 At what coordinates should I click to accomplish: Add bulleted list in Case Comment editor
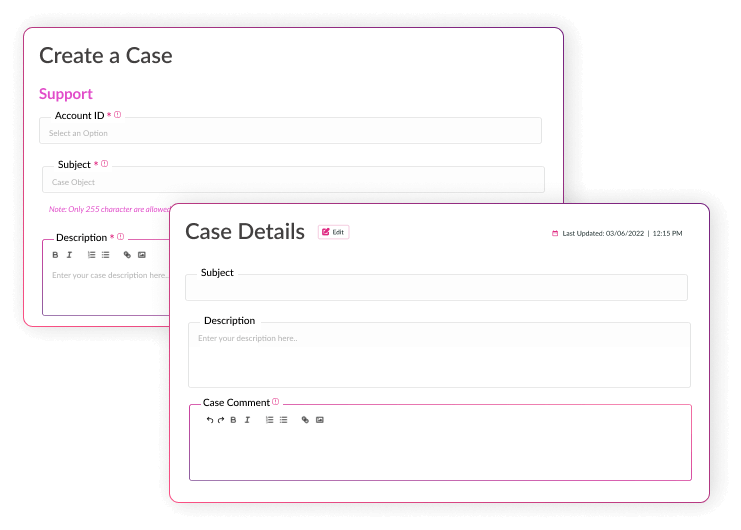(283, 420)
